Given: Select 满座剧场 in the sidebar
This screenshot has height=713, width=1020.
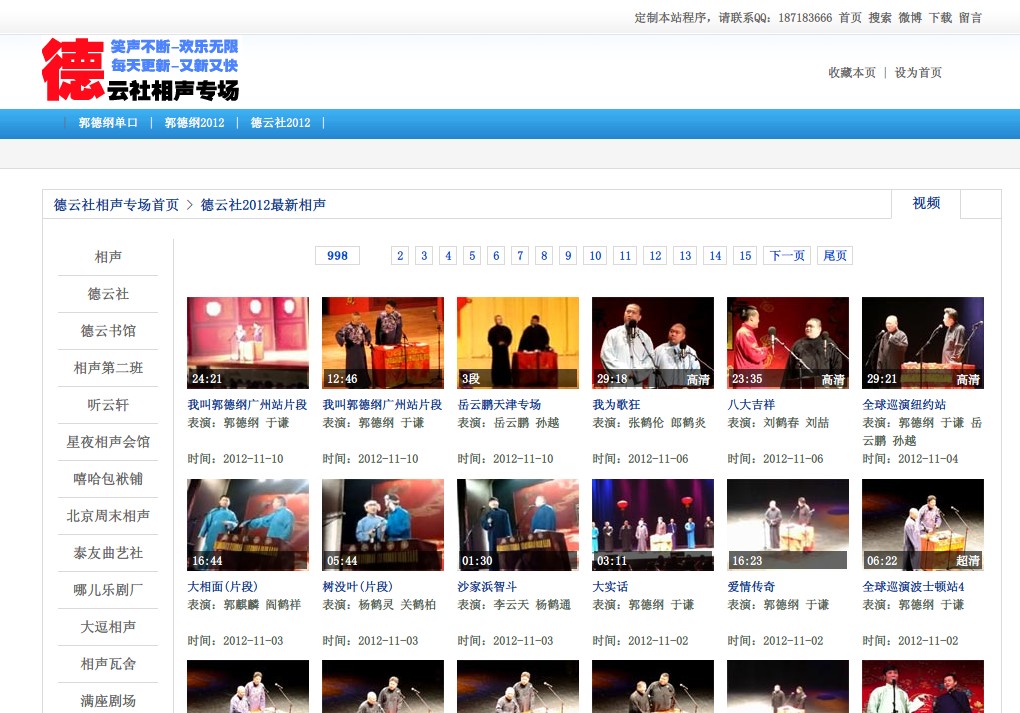Looking at the screenshot, I should tap(108, 701).
